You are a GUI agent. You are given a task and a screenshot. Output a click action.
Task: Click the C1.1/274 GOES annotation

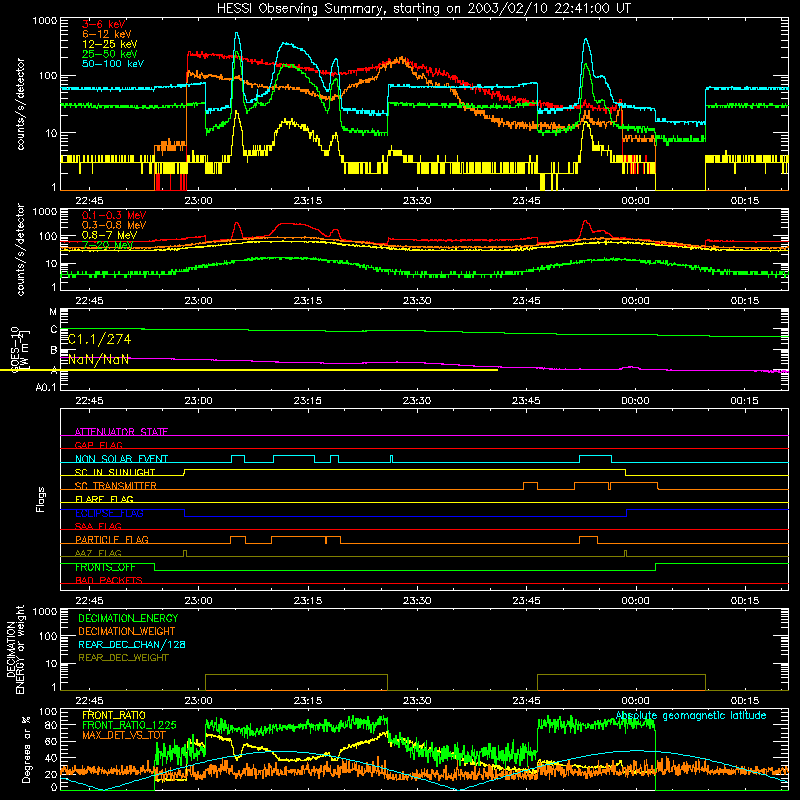99,340
